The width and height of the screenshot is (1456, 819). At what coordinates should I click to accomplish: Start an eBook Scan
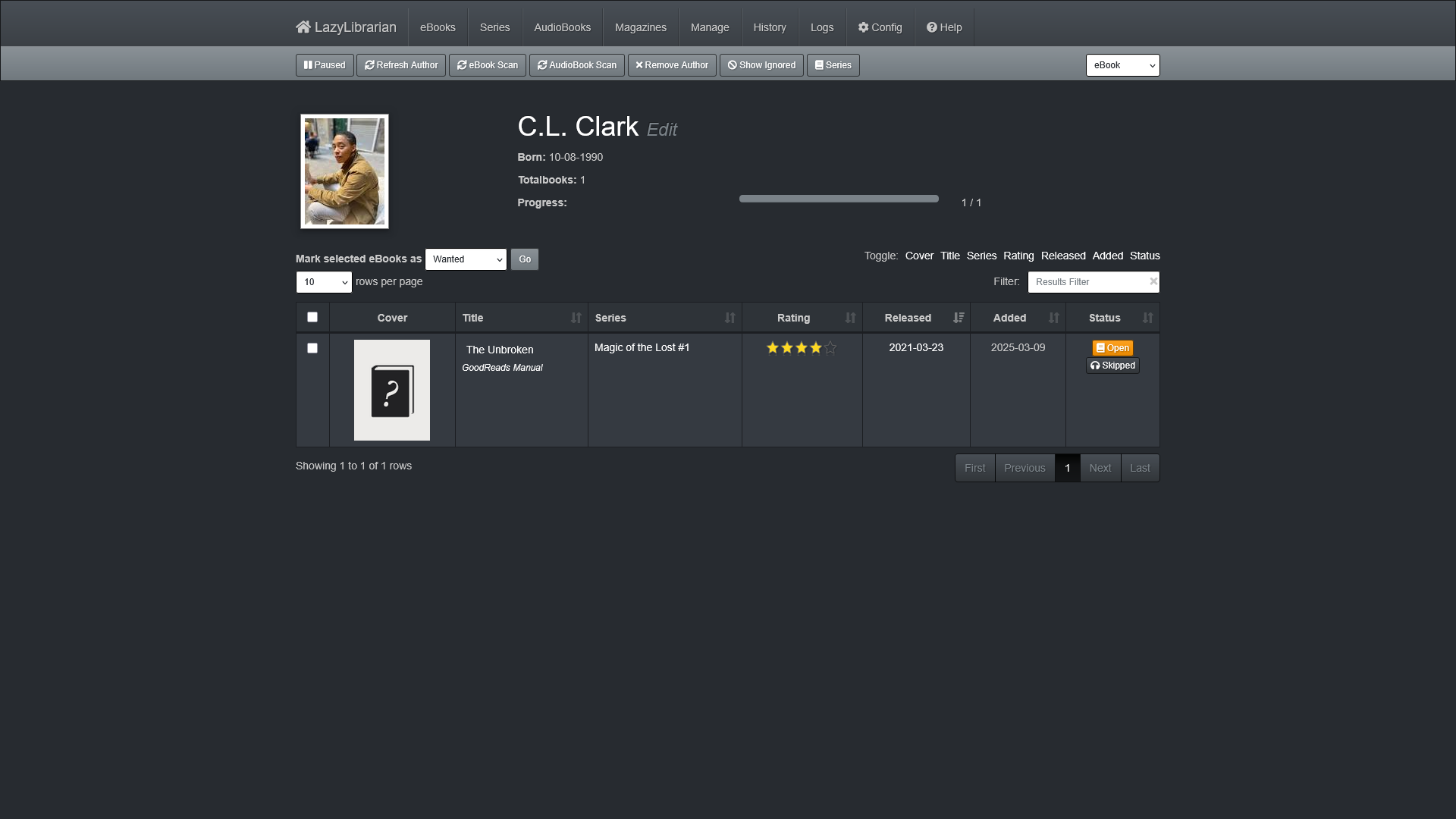[x=488, y=65]
